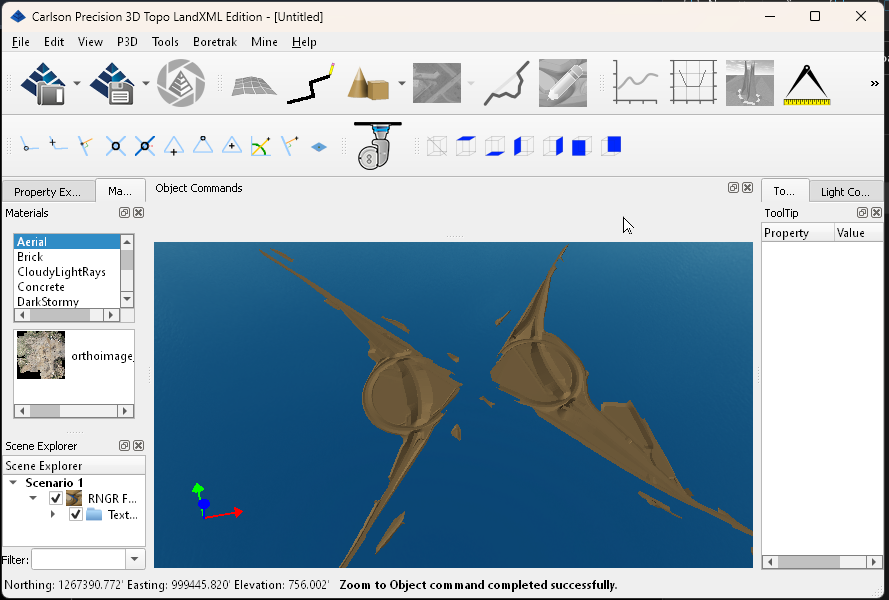Select the polyline drawing pencil tool

pos(311,83)
